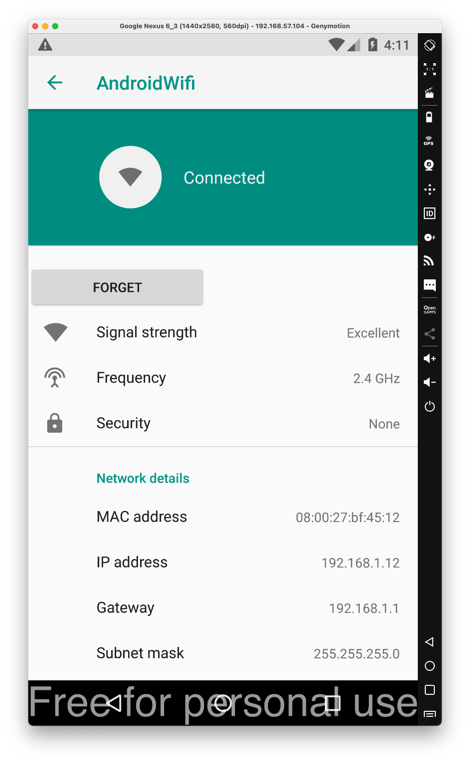Rotate the device with the Genymotion rotate icon
This screenshot has height=763, width=470.
430,45
